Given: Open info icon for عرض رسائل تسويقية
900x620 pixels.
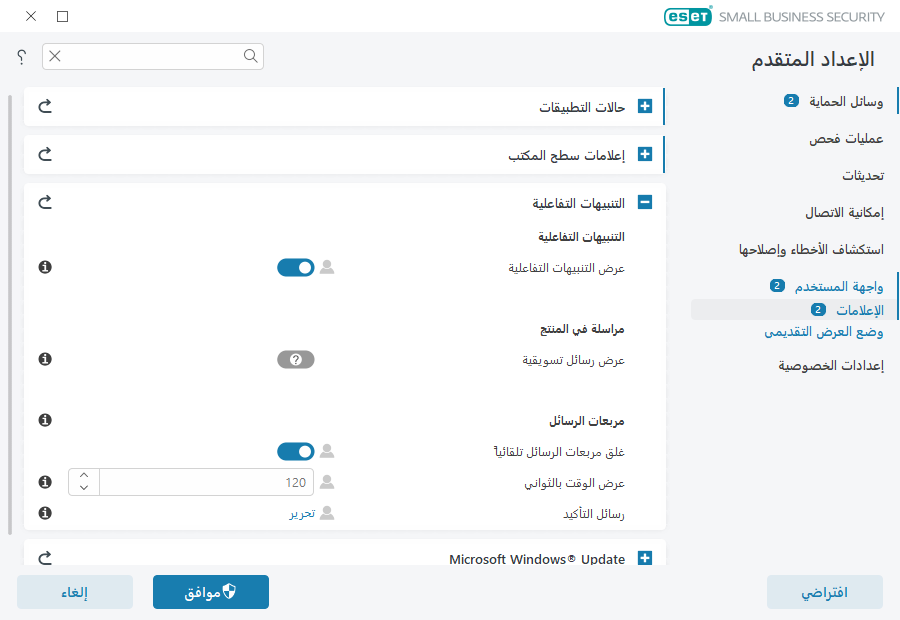Looking at the screenshot, I should coord(45,359).
